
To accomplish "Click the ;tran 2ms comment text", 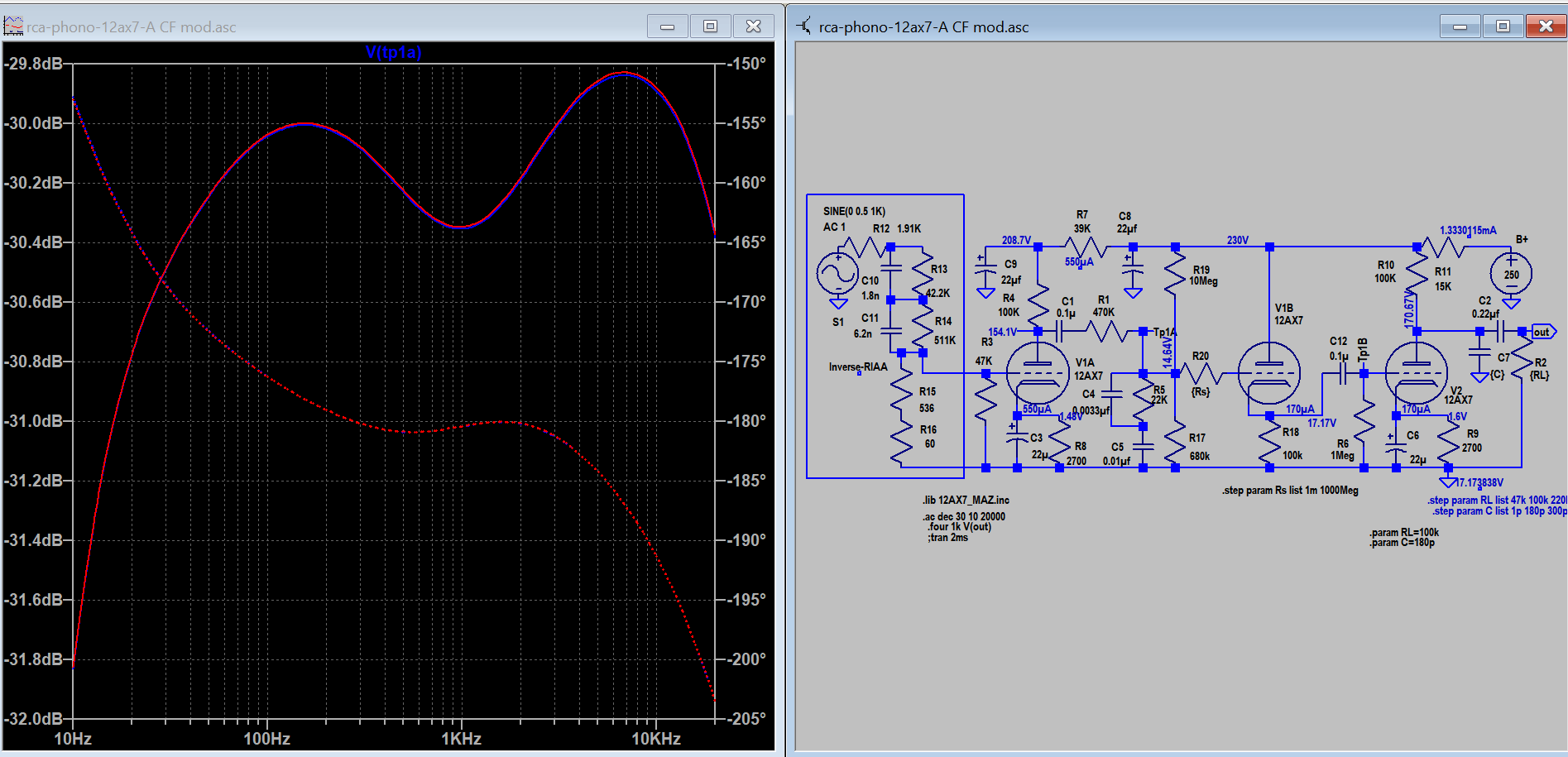I will 947,537.
